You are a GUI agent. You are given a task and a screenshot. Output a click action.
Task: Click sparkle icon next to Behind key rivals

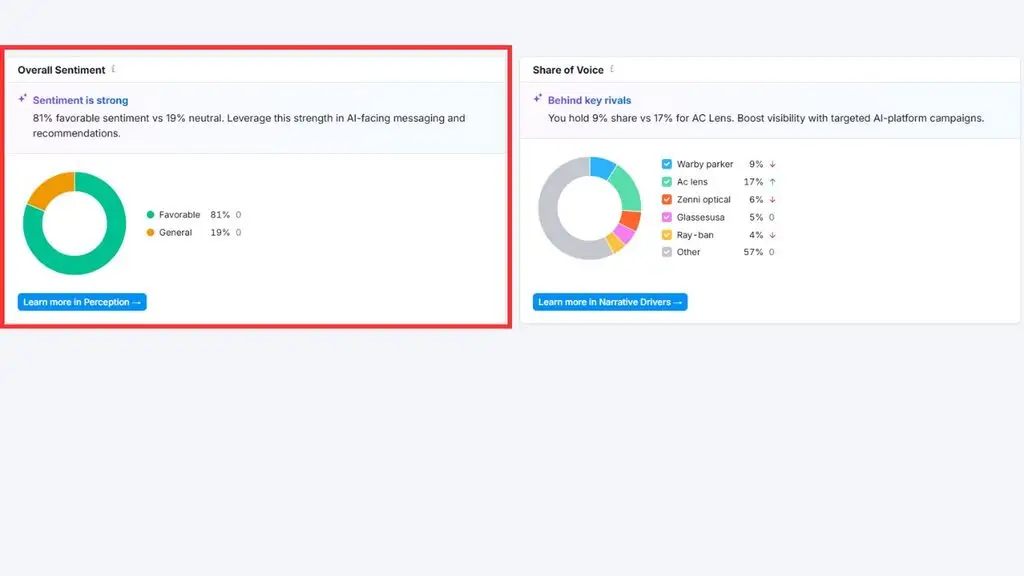coord(537,99)
